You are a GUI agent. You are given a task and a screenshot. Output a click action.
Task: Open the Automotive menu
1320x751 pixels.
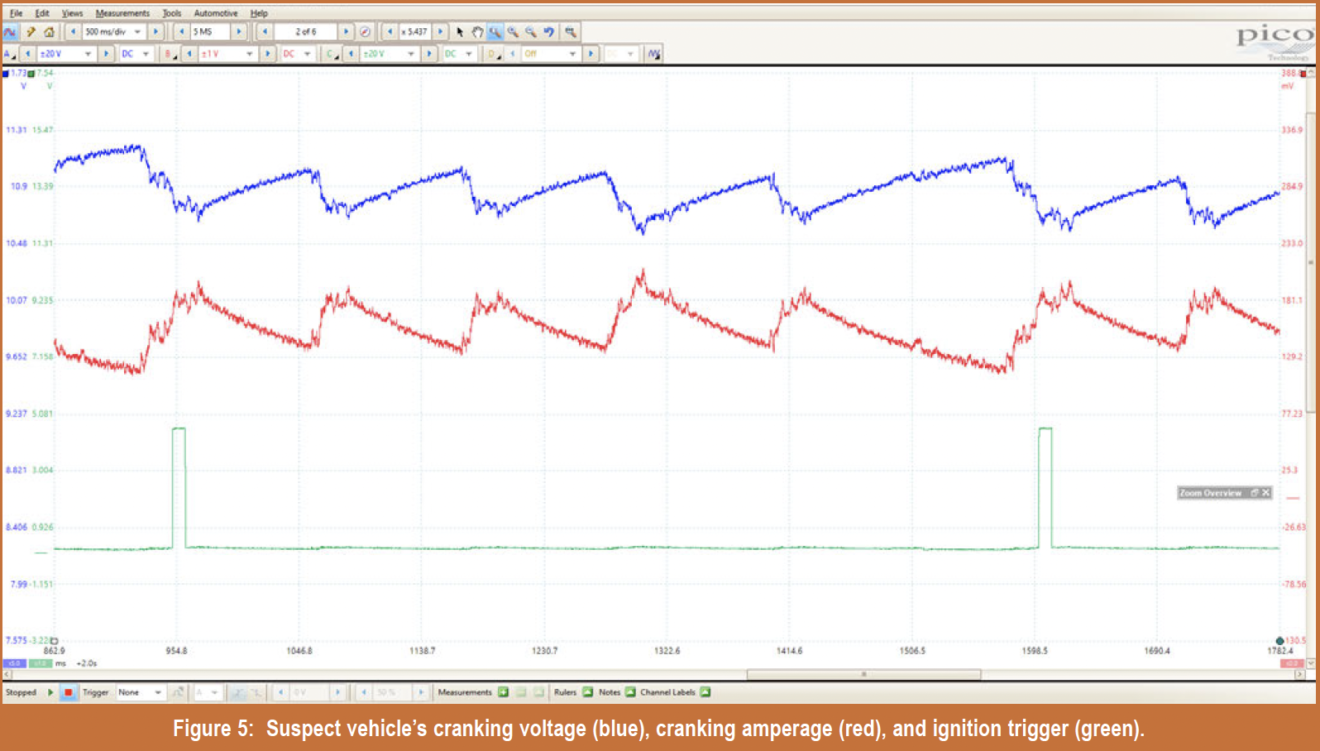click(x=215, y=13)
